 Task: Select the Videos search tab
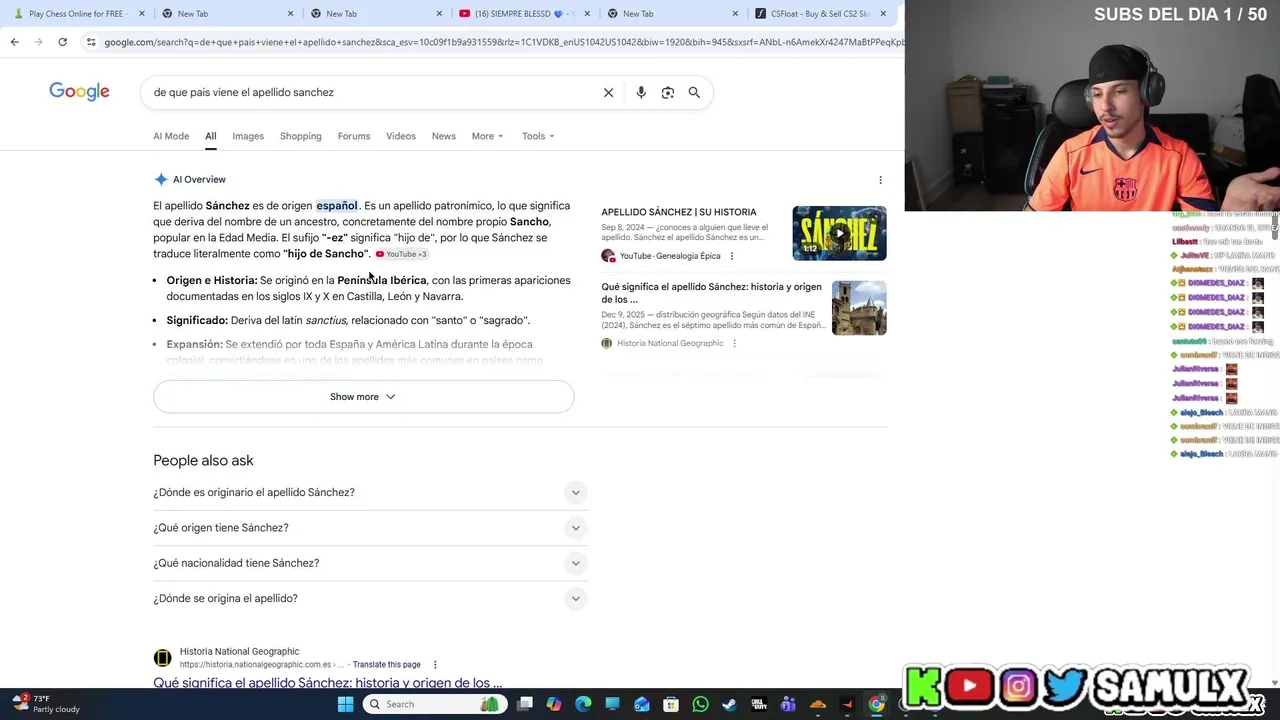pyautogui.click(x=401, y=136)
